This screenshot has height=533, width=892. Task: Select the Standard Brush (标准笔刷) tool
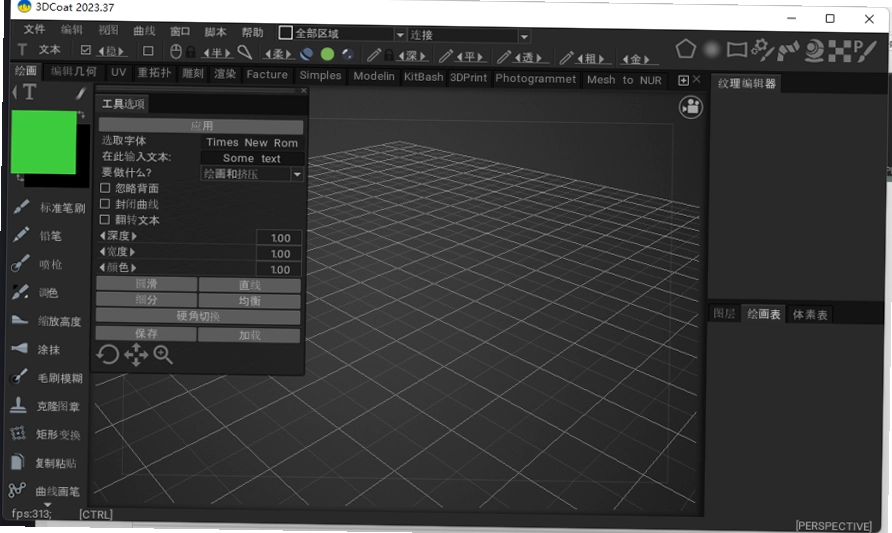[49, 208]
